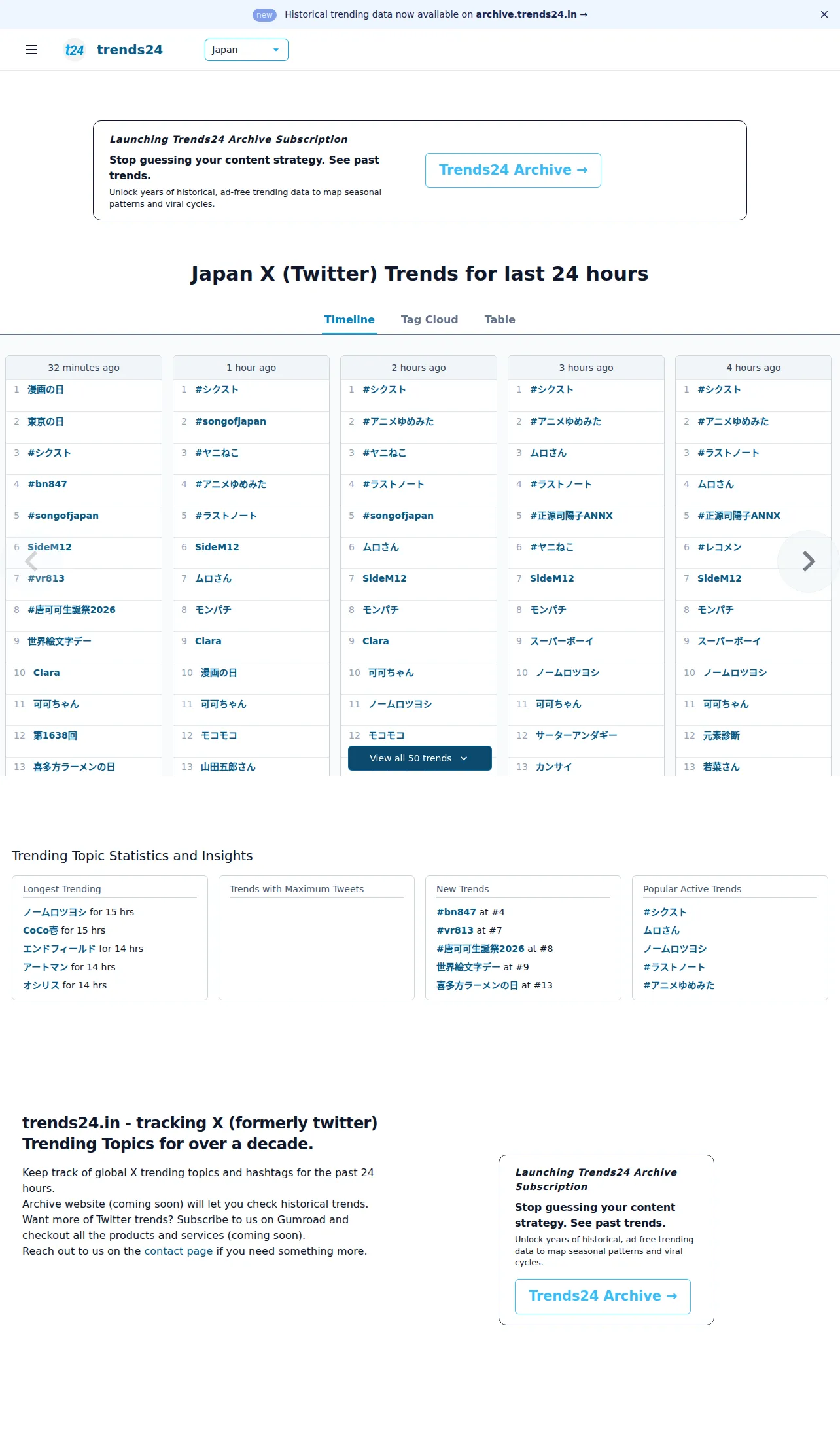Click the next timeline arrow
The height and width of the screenshot is (1451, 840).
[x=809, y=561]
